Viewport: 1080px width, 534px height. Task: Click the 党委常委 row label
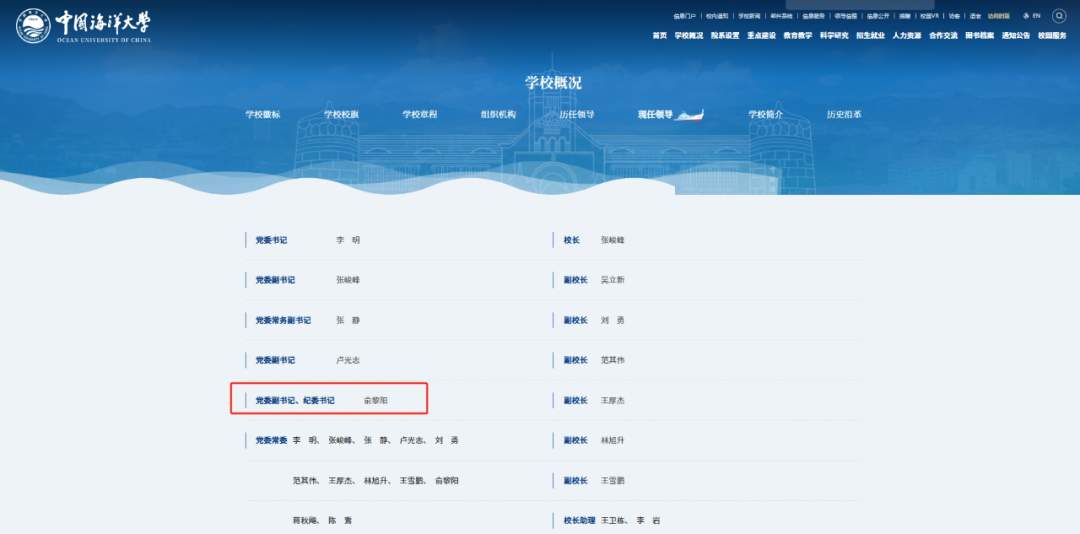(x=271, y=440)
